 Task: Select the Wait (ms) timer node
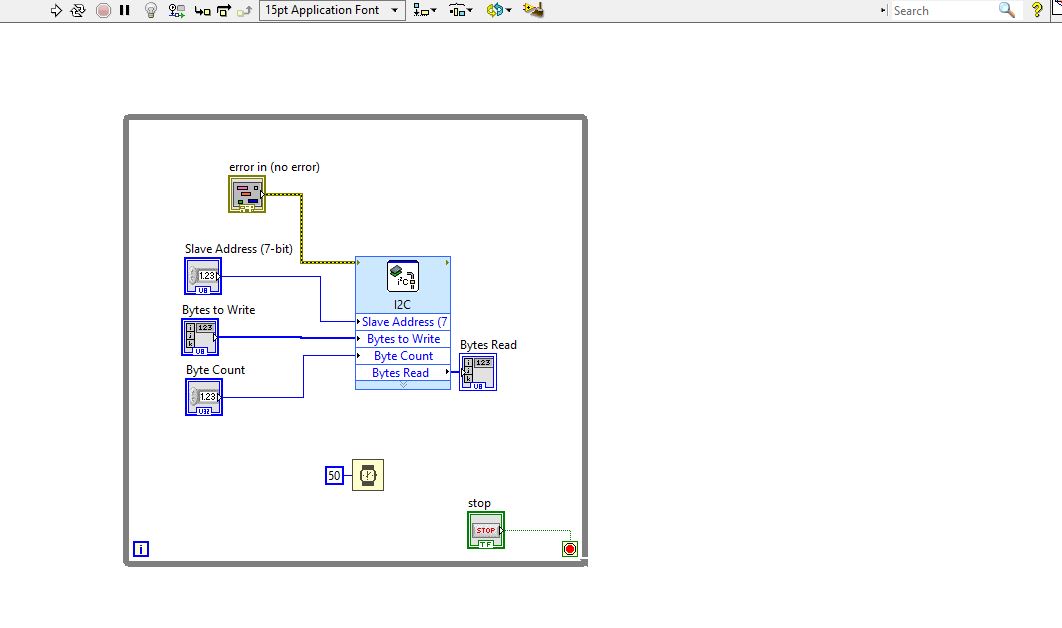point(368,475)
